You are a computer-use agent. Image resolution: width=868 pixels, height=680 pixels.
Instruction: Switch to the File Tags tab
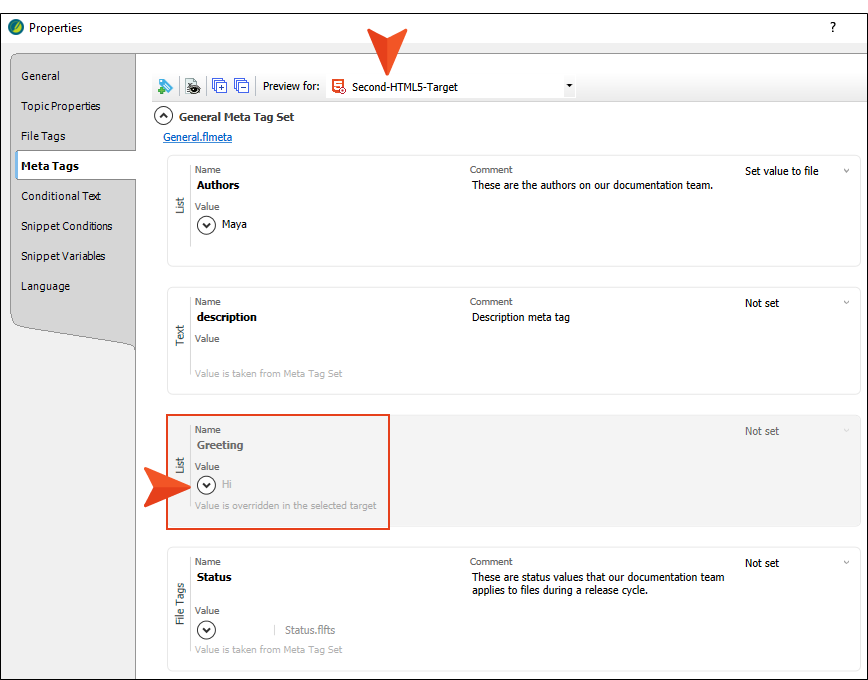click(43, 136)
